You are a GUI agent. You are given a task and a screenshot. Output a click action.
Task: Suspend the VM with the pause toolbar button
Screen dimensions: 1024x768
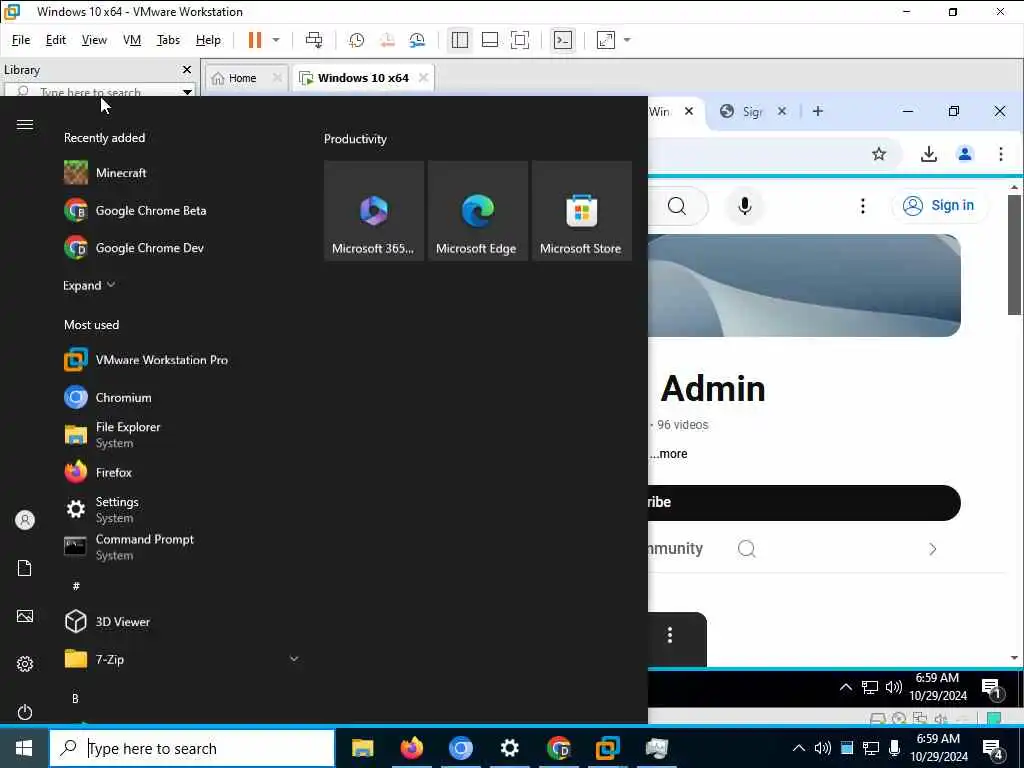pos(255,40)
